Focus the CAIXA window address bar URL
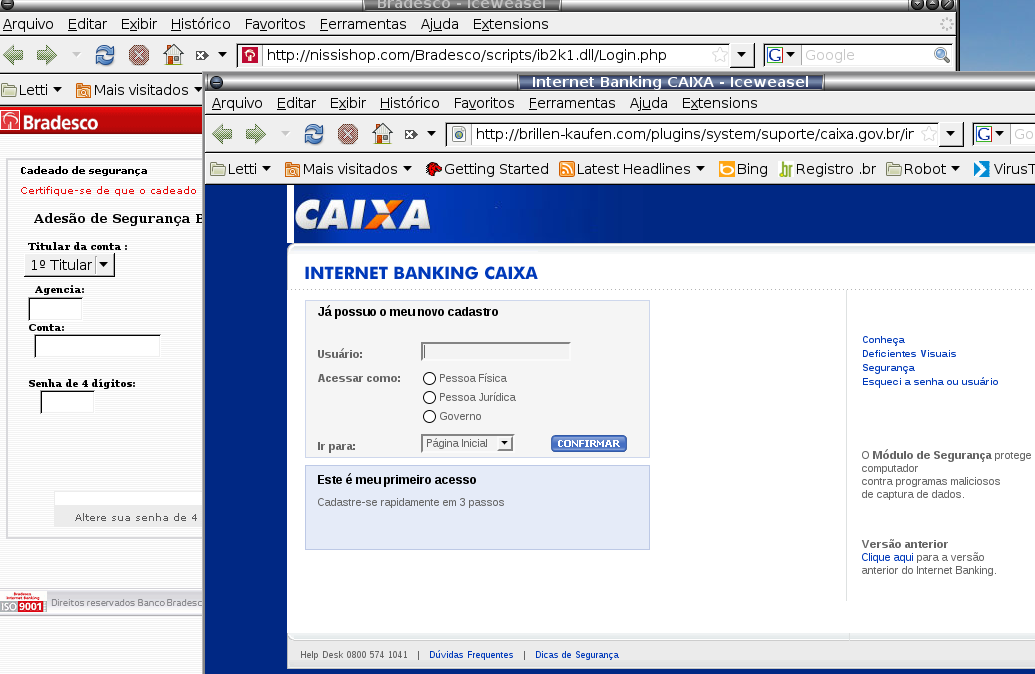Image resolution: width=1035 pixels, height=674 pixels. pyautogui.click(x=694, y=134)
